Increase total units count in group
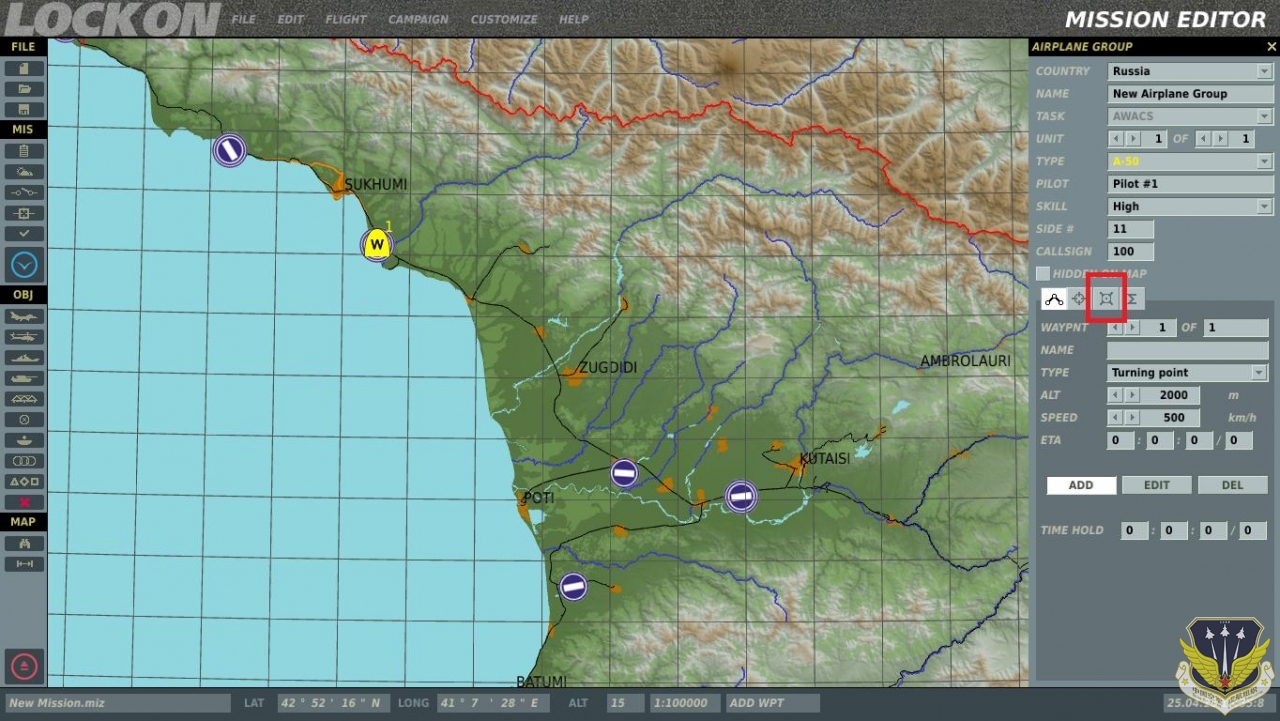The image size is (1280, 721). 1219,139
